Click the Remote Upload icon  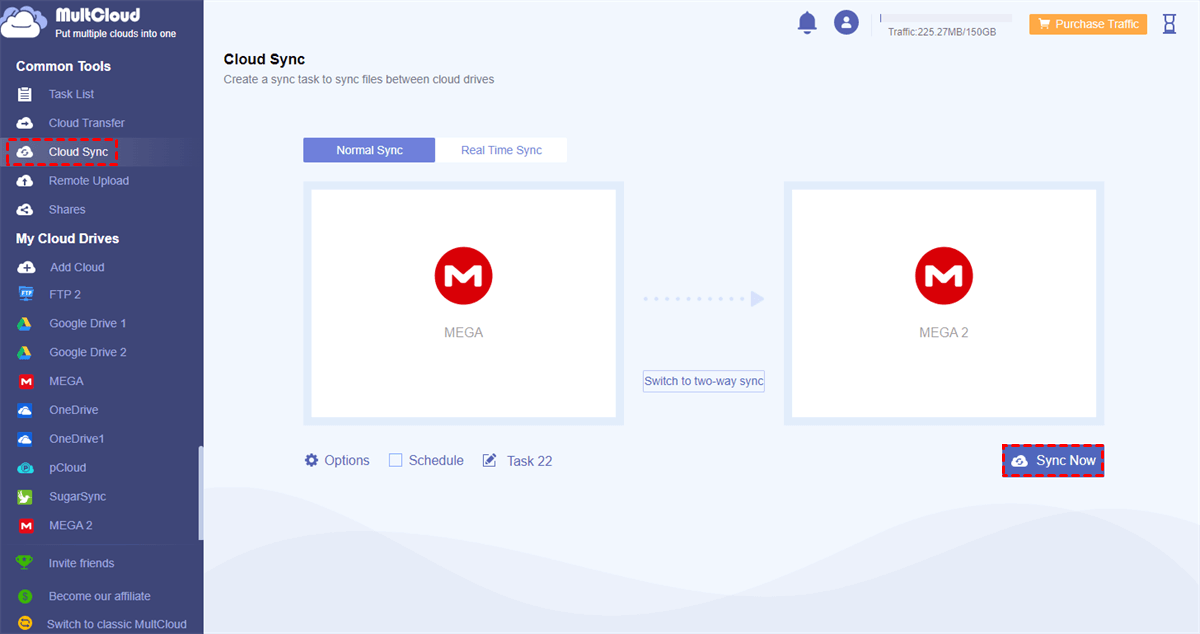(25, 181)
